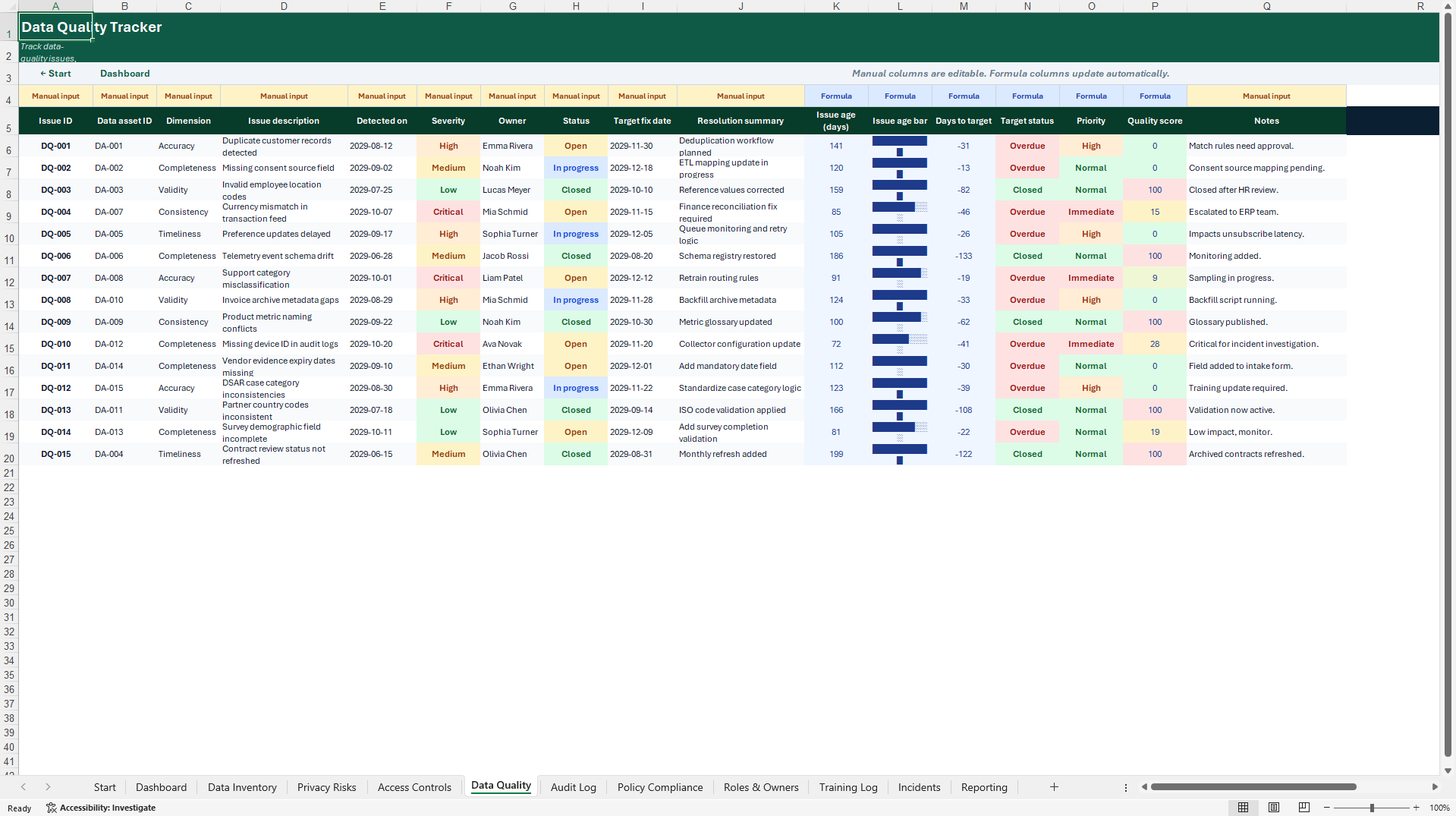Adjust the zoom slider handle

(x=1372, y=808)
